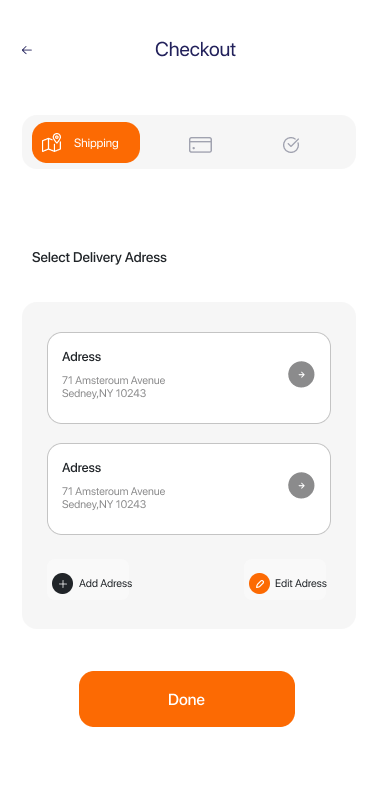Click the Checkout page title

195,50
